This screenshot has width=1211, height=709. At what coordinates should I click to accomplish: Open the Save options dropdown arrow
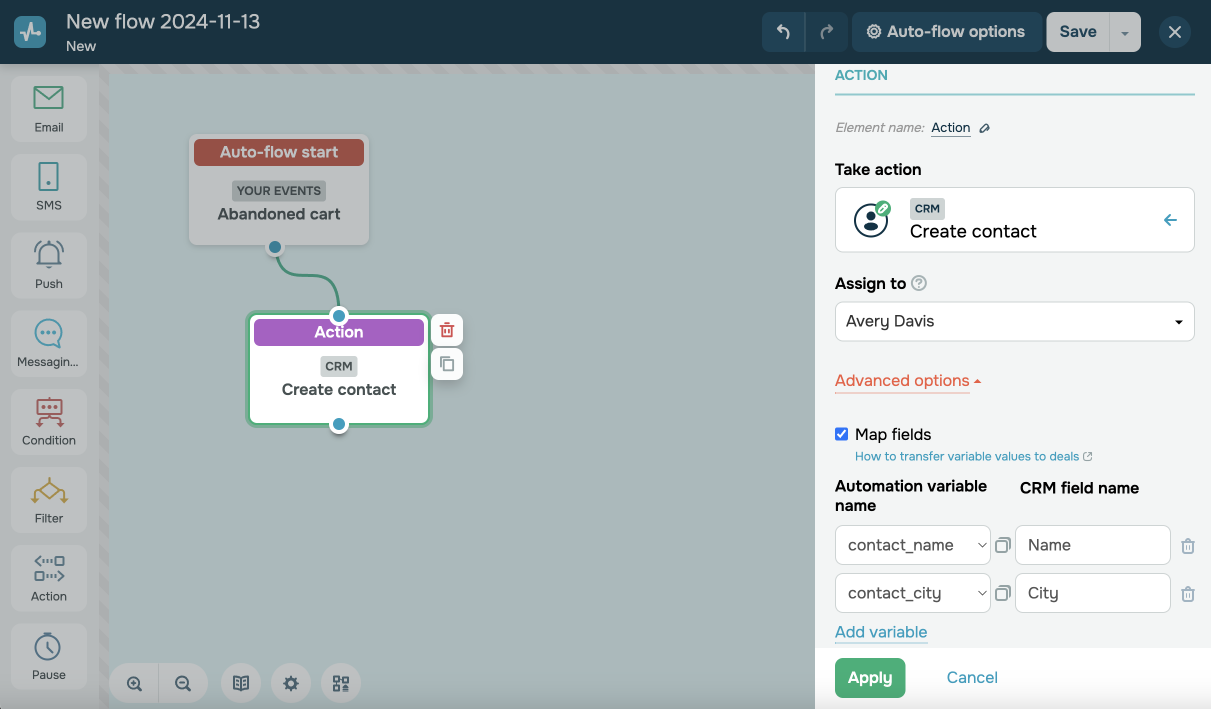[x=1124, y=32]
